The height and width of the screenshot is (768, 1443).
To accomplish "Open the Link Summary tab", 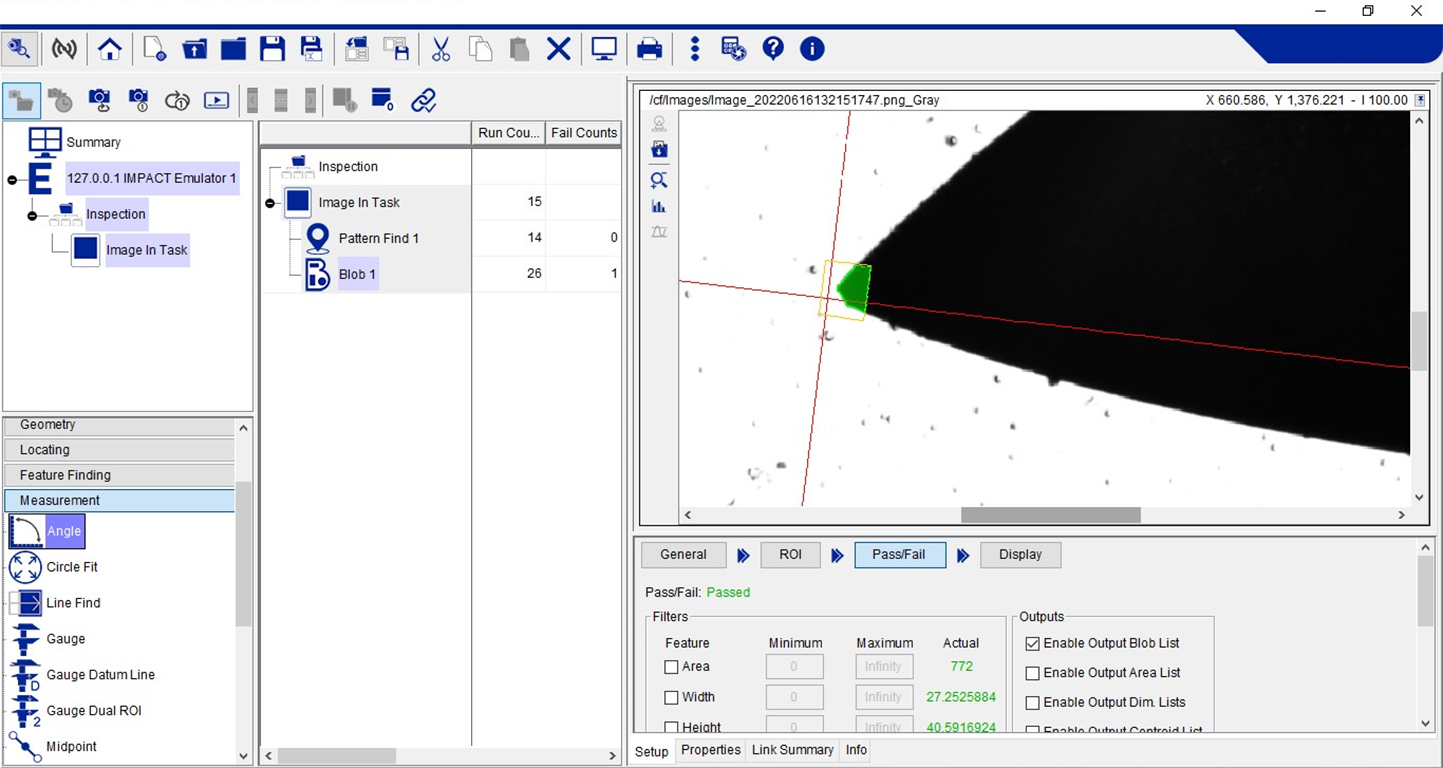I will click(792, 750).
